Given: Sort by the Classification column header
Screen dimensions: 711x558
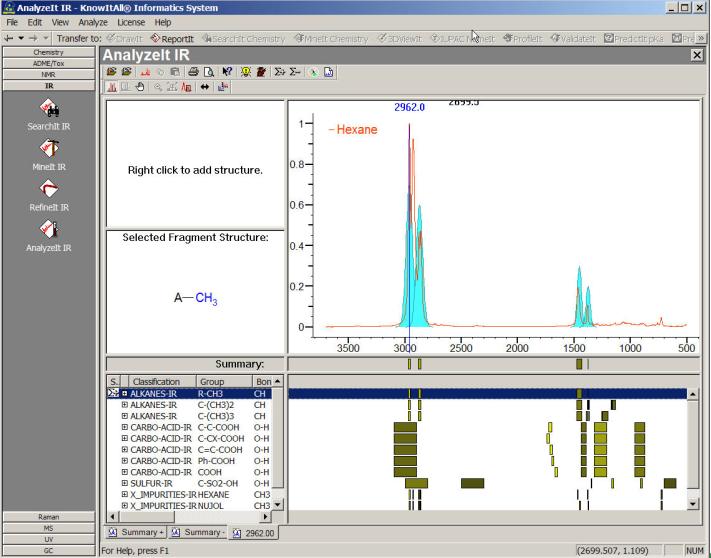Looking at the screenshot, I should [162, 382].
